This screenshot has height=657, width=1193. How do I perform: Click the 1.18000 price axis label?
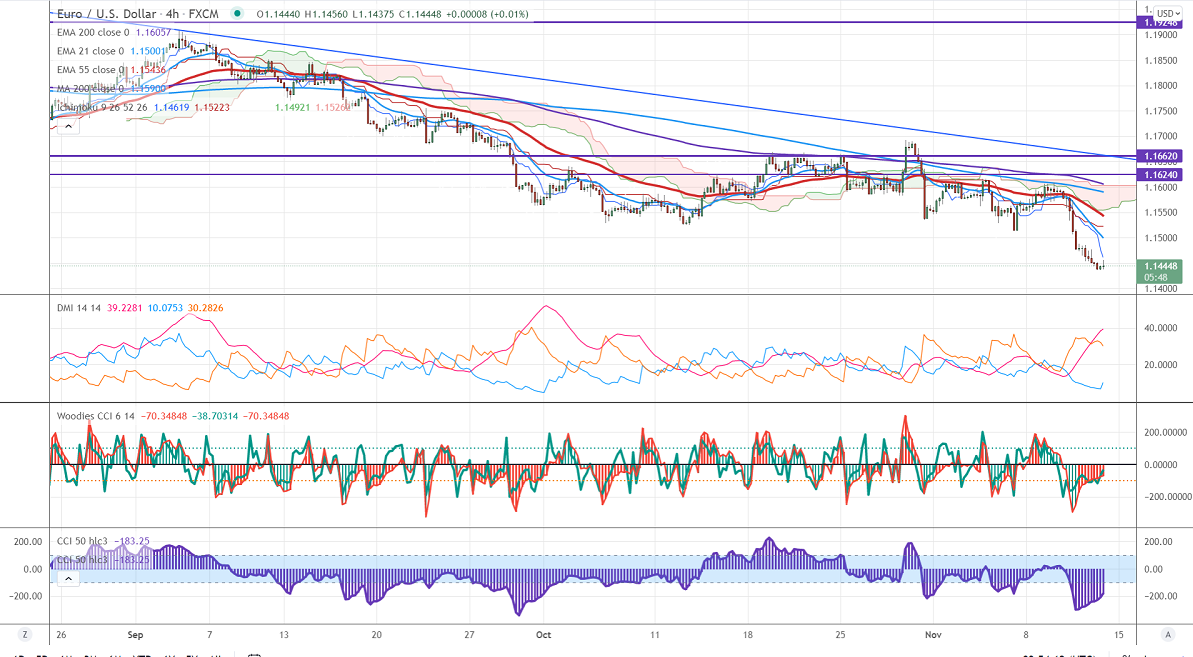click(1160, 86)
